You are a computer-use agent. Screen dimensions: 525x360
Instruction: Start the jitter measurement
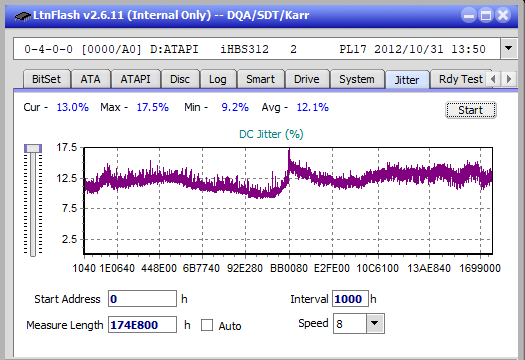[x=470, y=110]
